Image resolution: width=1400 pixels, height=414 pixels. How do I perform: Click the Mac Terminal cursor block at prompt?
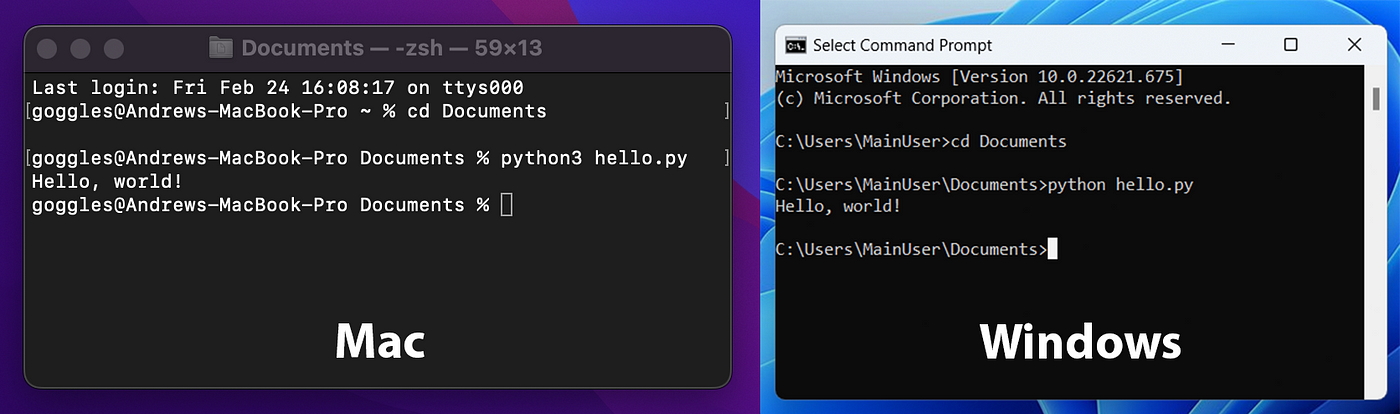coord(506,205)
